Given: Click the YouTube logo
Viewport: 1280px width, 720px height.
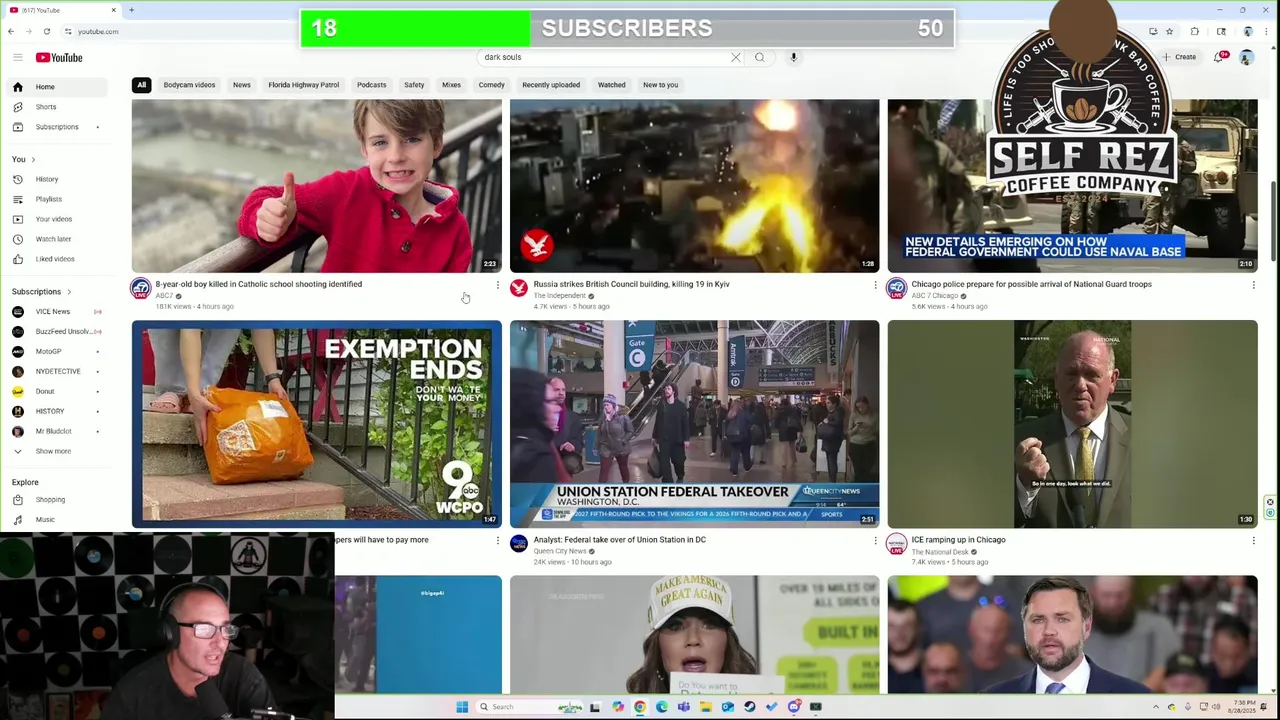Looking at the screenshot, I should click(x=59, y=57).
